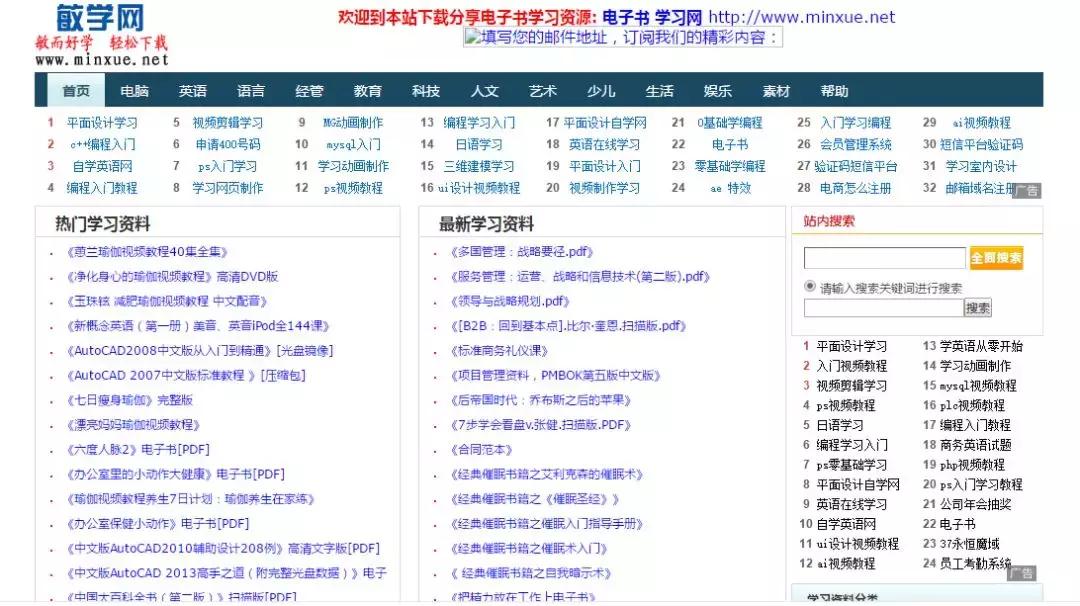Open the 帮助 menu item
Image resolution: width=1080 pixels, height=606 pixels.
pyautogui.click(x=835, y=90)
